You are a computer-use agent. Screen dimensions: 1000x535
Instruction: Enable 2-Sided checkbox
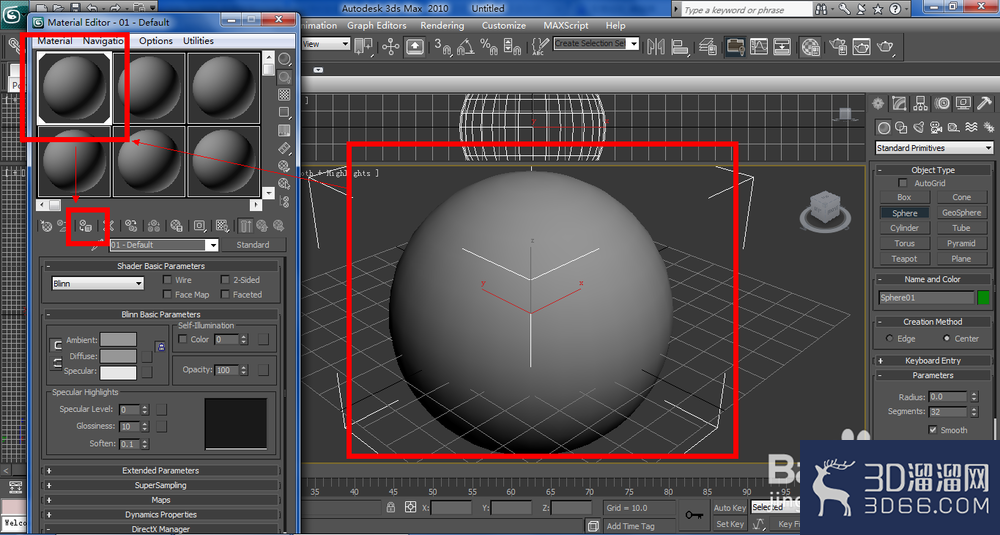(x=225, y=279)
